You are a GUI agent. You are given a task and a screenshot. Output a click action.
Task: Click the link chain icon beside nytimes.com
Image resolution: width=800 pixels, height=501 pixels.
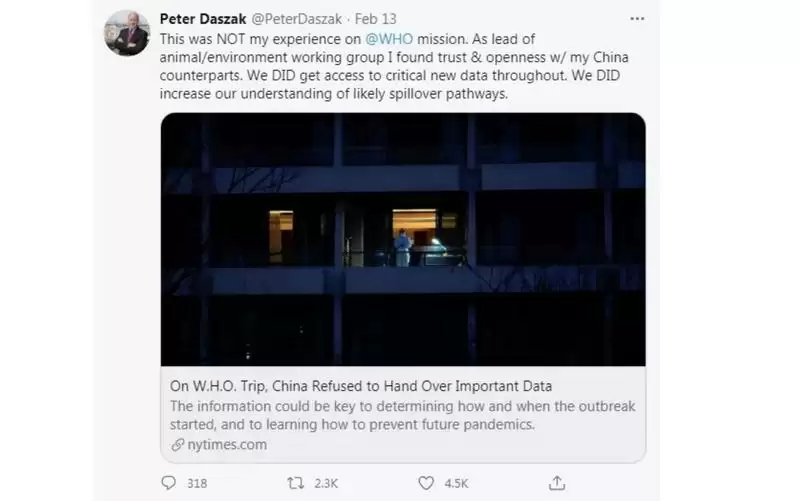pos(177,444)
